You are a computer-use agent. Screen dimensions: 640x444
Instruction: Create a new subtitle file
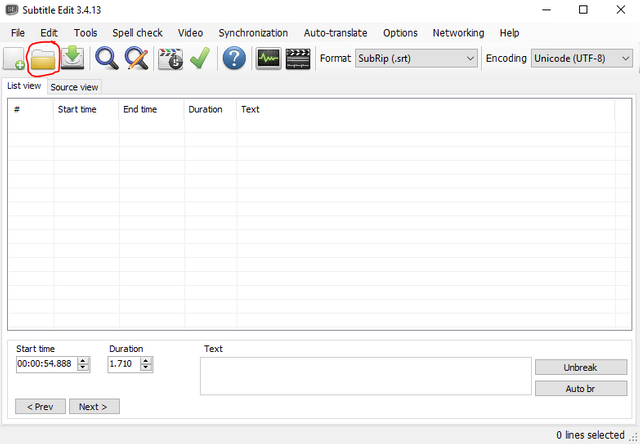tap(13, 58)
